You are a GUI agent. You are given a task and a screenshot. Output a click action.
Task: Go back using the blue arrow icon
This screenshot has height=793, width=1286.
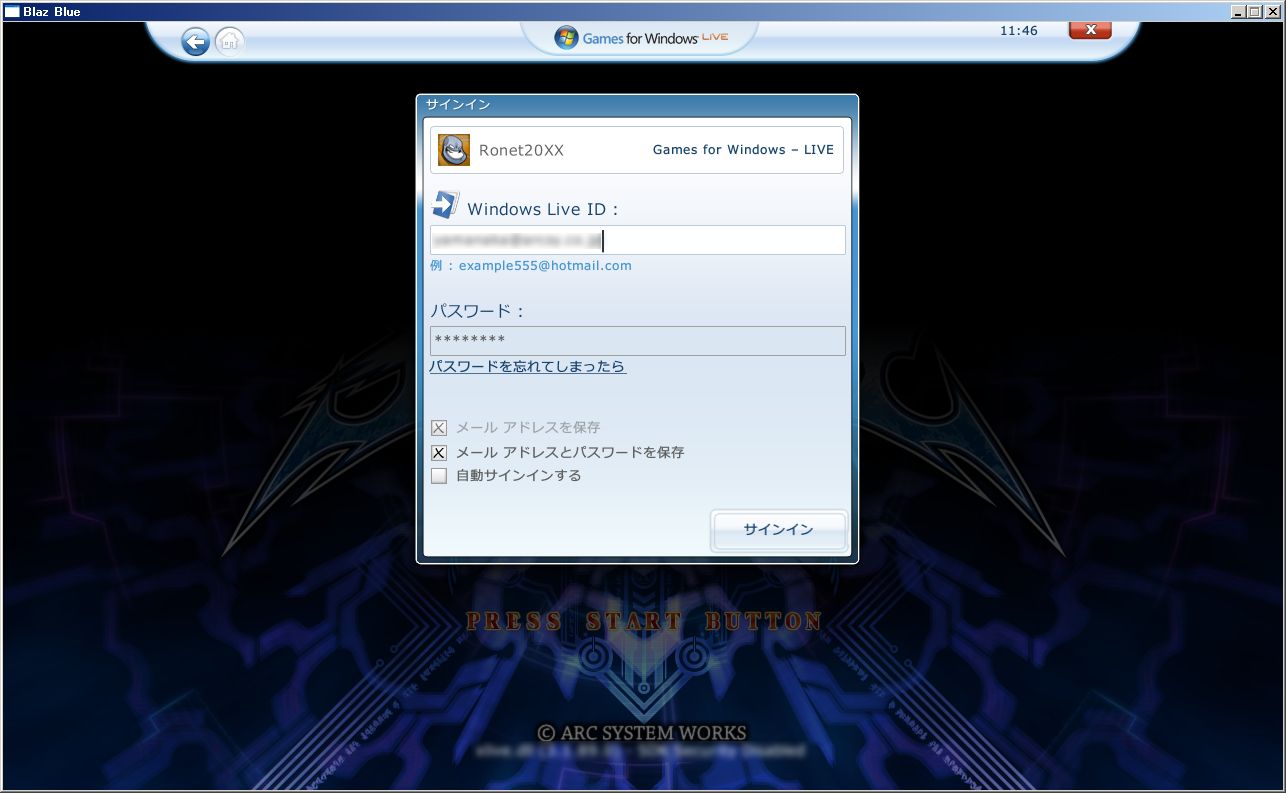[196, 42]
